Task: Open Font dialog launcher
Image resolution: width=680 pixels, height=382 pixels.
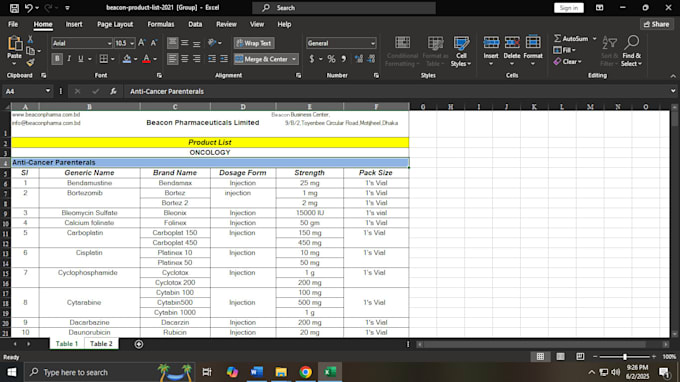Action: click(x=159, y=75)
